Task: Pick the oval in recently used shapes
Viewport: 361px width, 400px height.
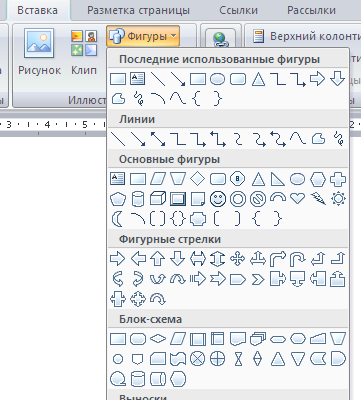Action: coord(218,79)
